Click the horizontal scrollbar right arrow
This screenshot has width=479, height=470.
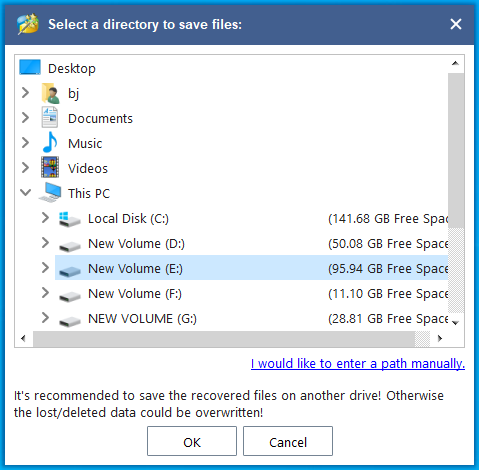pyautogui.click(x=440, y=338)
